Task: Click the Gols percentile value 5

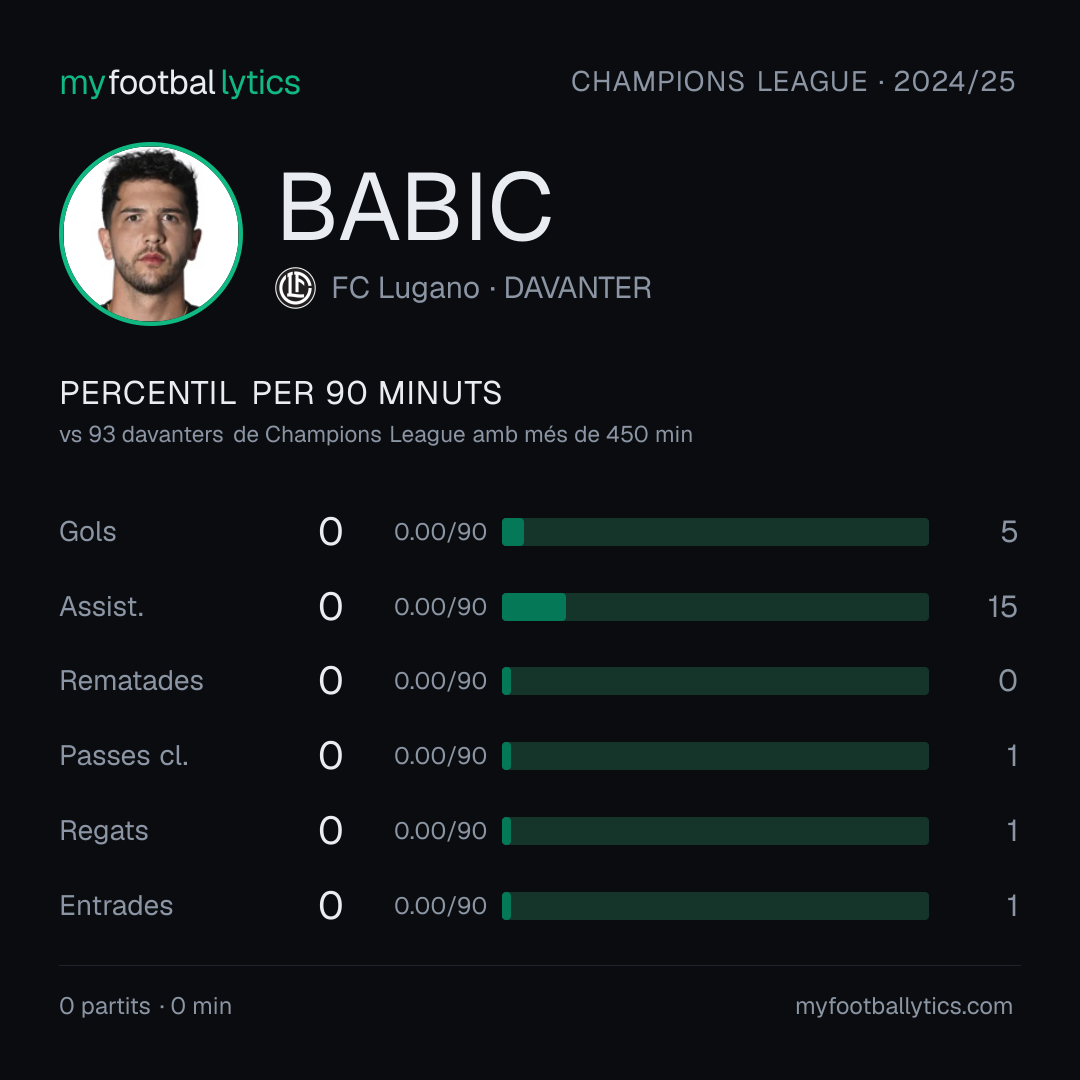Action: tap(1009, 532)
